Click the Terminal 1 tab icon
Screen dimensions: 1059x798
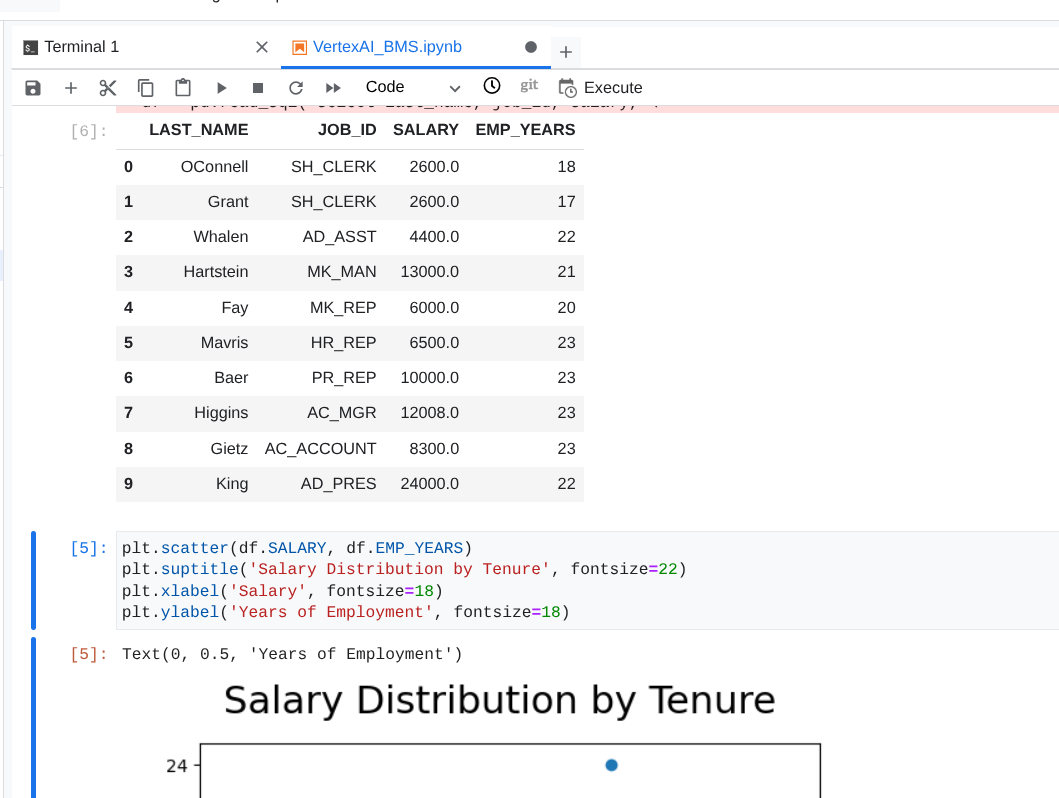coord(30,47)
